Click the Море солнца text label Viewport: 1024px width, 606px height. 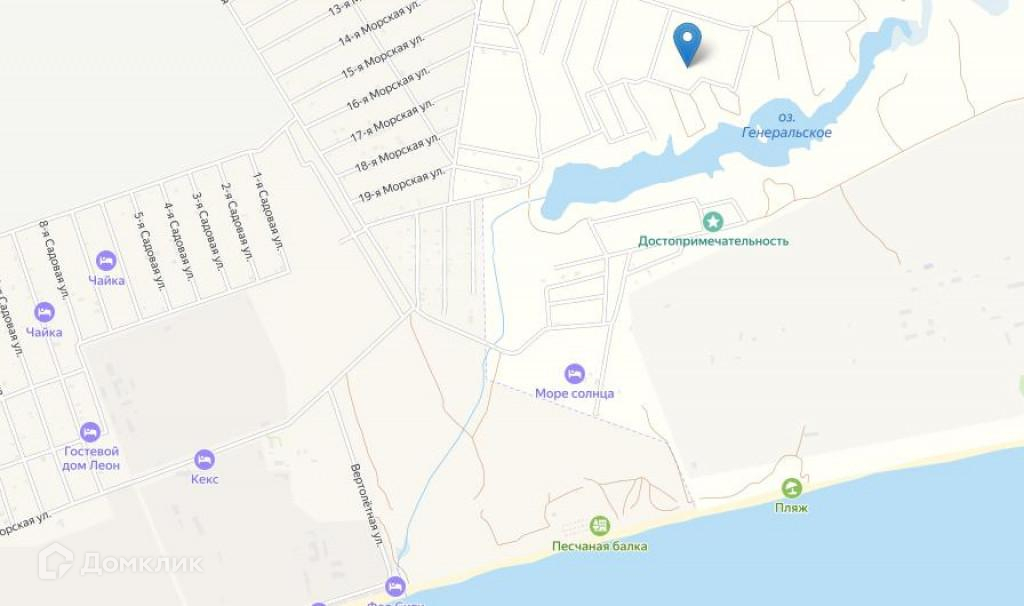[x=575, y=394]
